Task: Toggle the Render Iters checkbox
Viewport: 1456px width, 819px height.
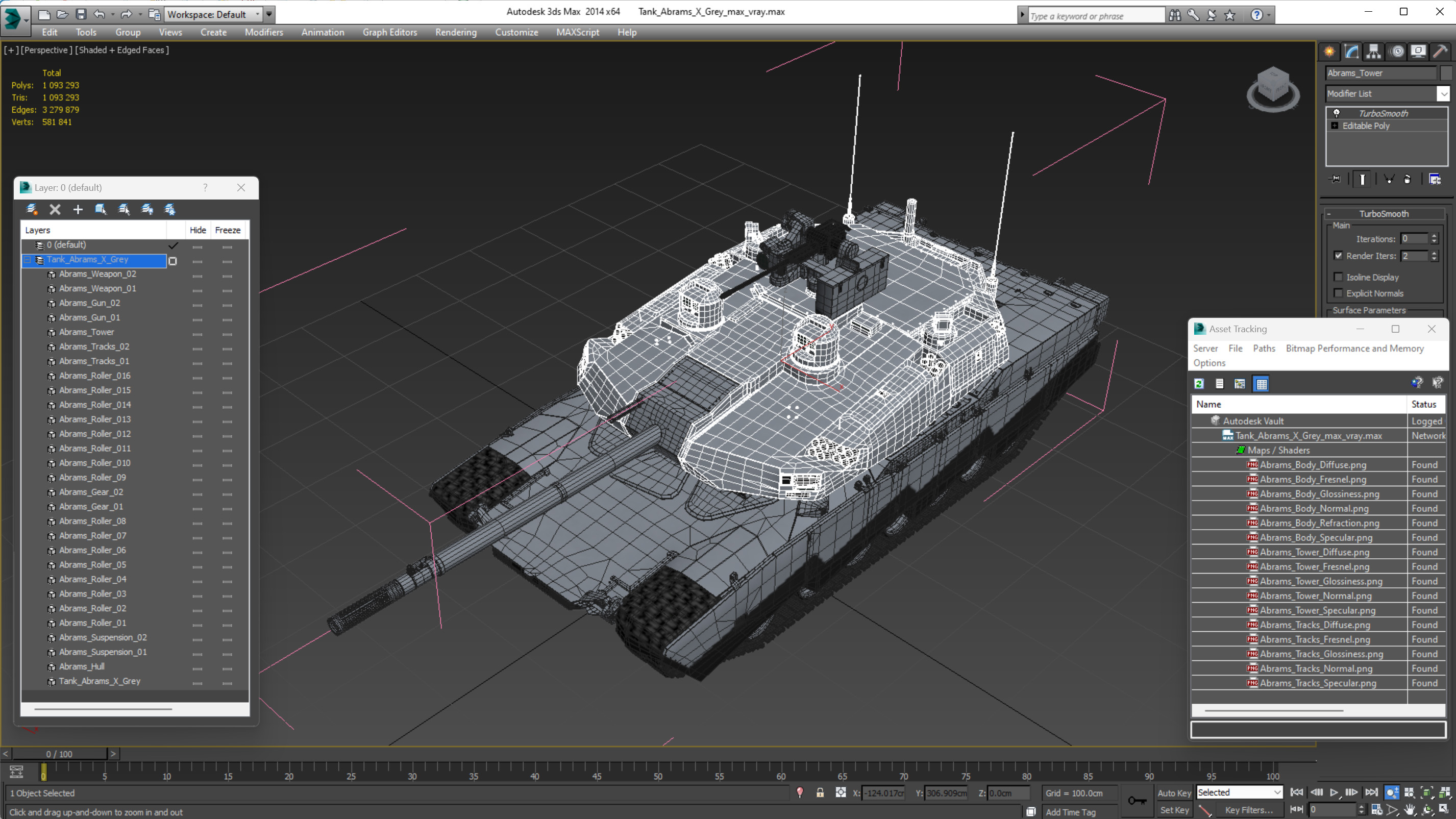Action: pos(1338,256)
